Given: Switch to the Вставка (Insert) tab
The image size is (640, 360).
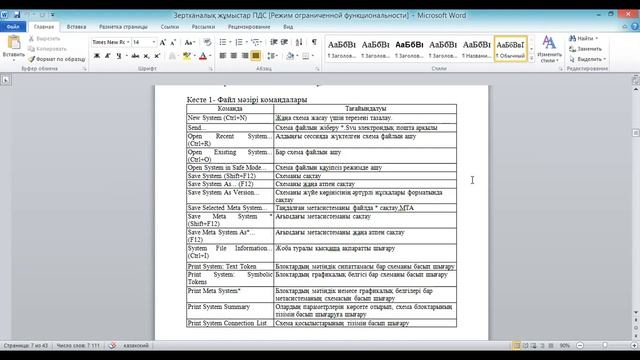Looking at the screenshot, I should [x=76, y=27].
